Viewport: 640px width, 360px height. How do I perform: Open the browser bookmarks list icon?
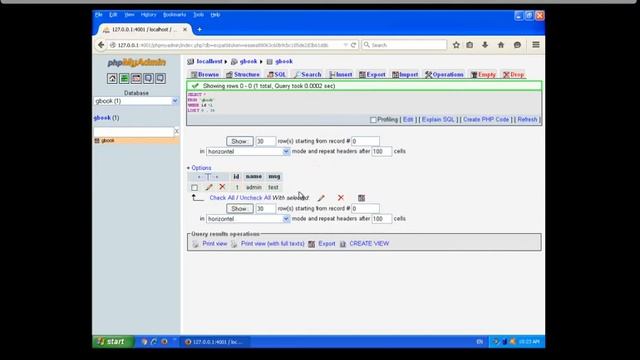pyautogui.click(x=470, y=45)
